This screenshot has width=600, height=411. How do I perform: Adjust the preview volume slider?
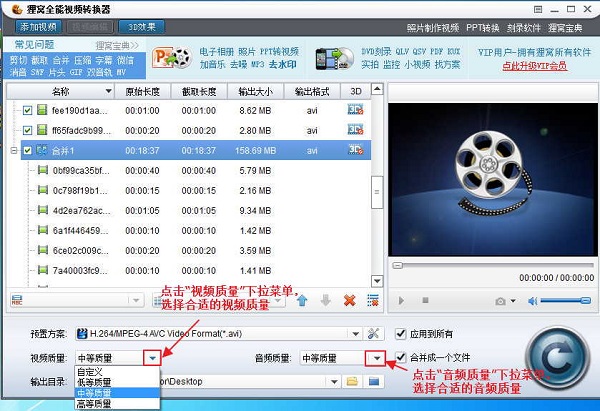pos(566,301)
